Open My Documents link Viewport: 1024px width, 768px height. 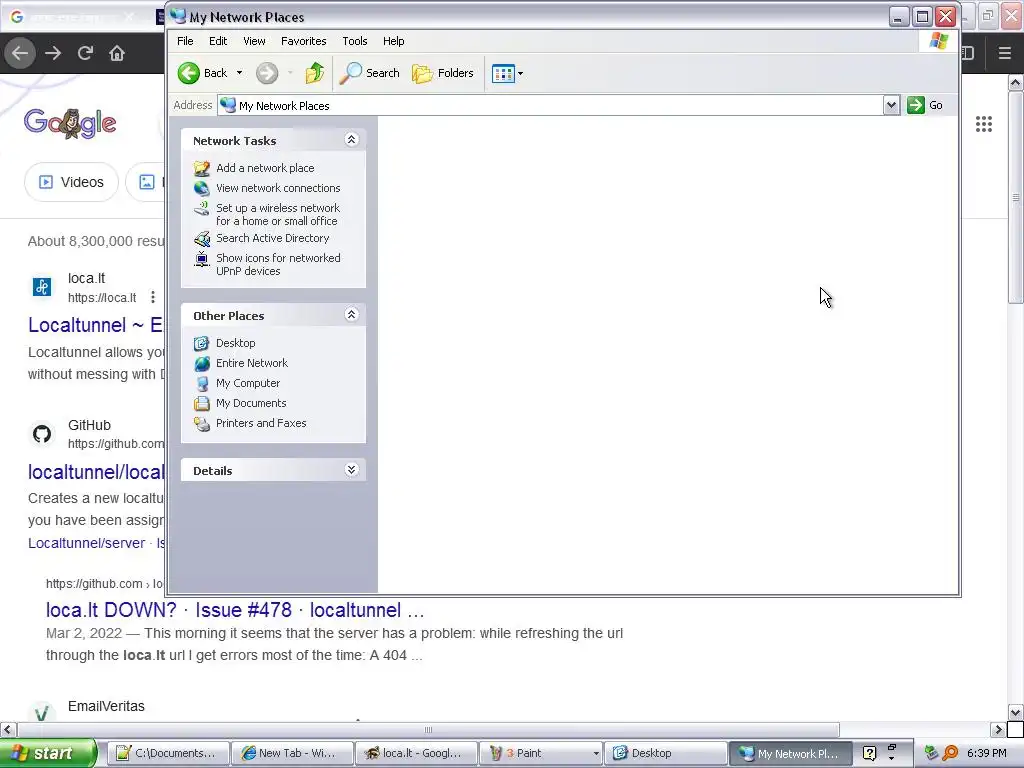251,404
